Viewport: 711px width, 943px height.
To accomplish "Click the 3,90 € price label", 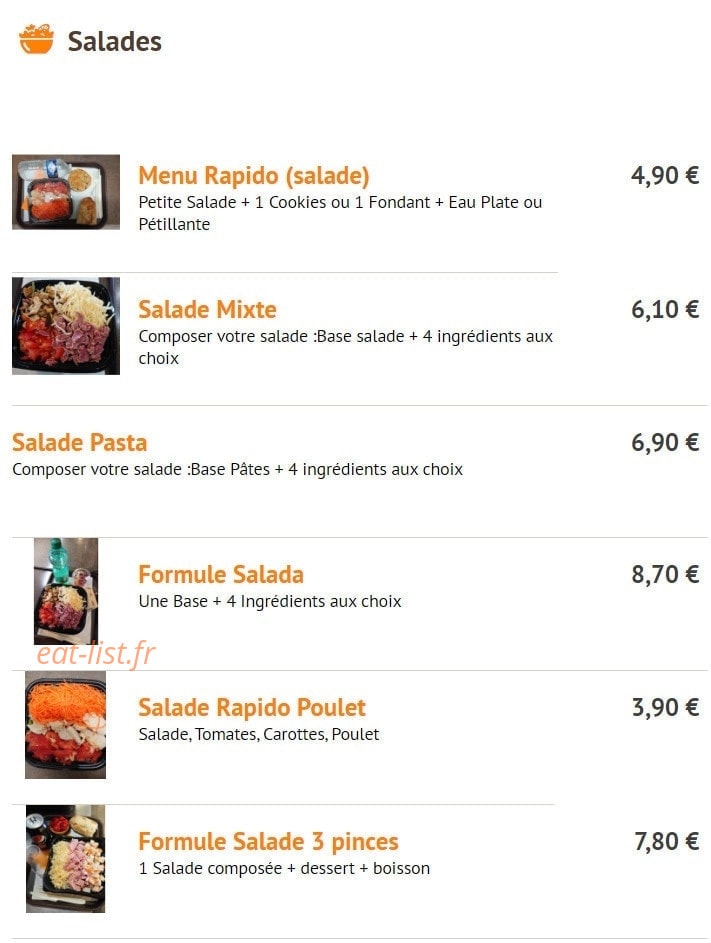I will click(665, 708).
